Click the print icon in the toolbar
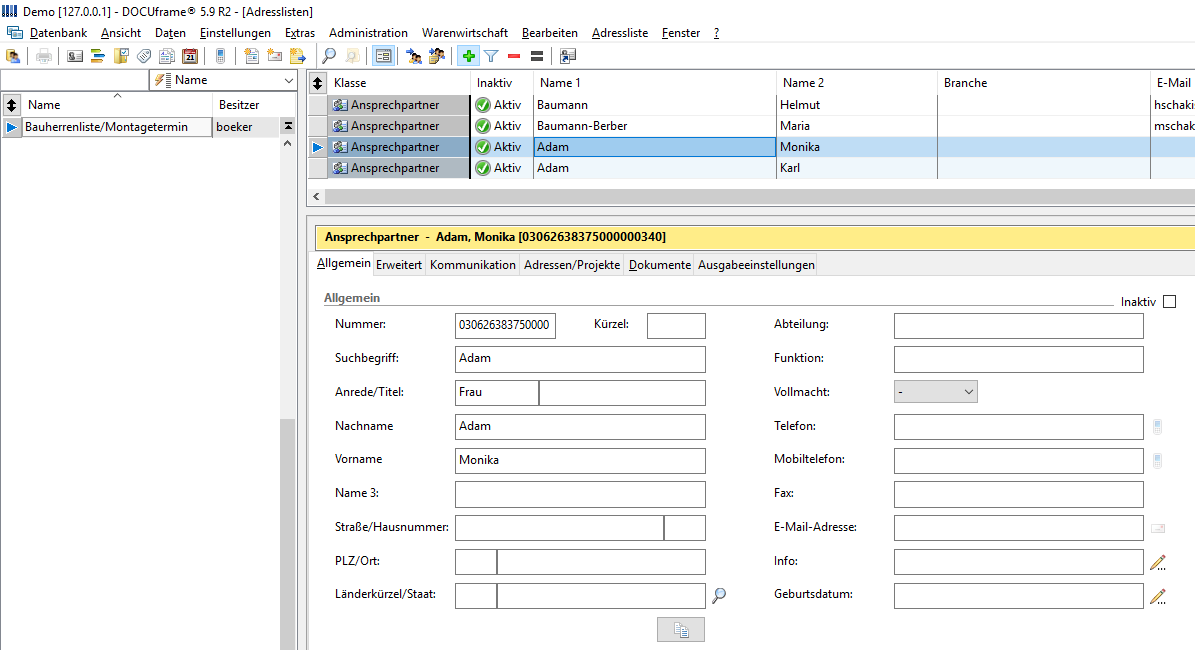The width and height of the screenshot is (1195, 650). (x=44, y=56)
